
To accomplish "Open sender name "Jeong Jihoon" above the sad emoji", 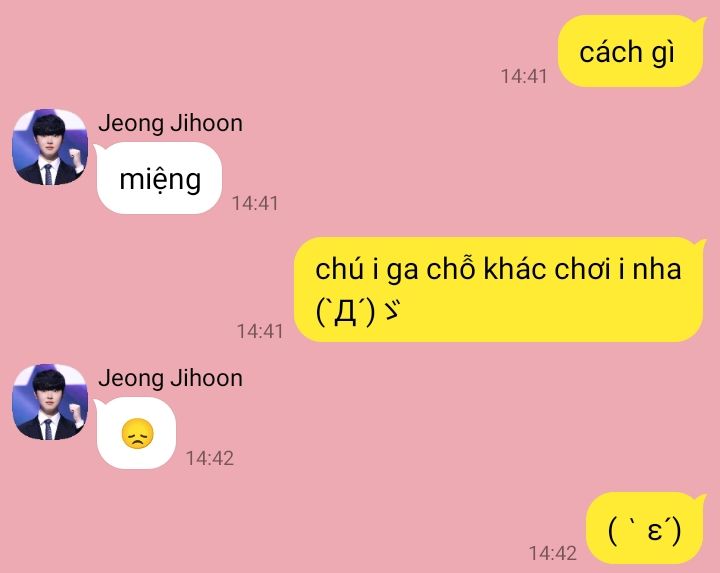I will pyautogui.click(x=170, y=378).
